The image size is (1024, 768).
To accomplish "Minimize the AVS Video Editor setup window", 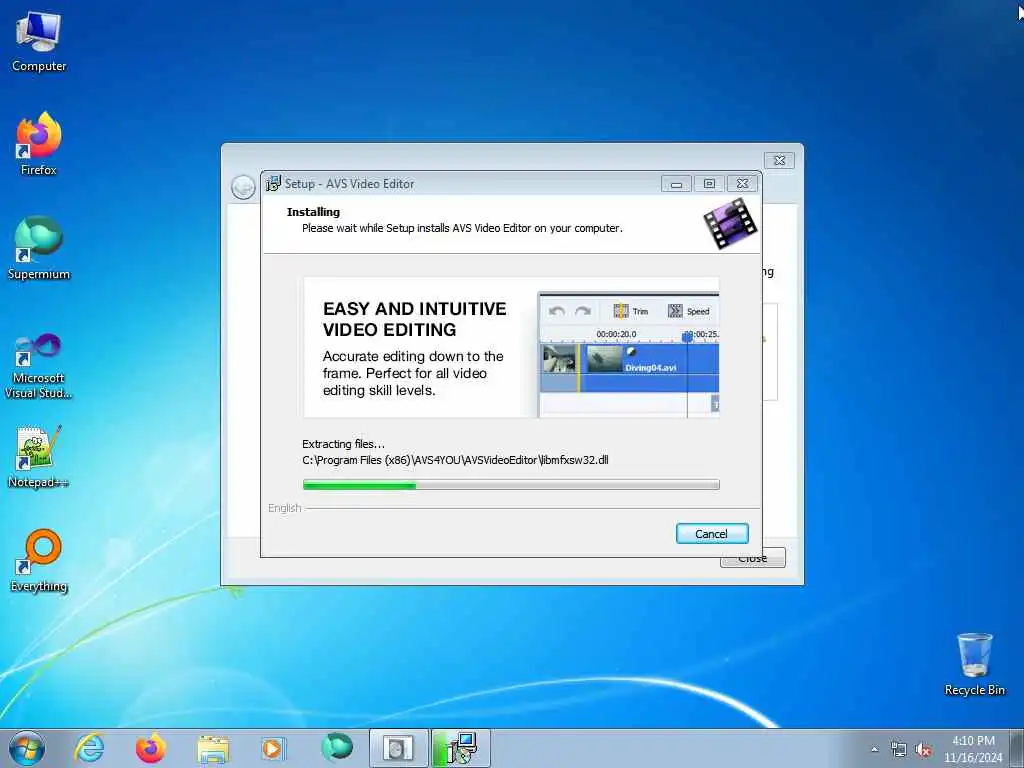I will pyautogui.click(x=677, y=184).
